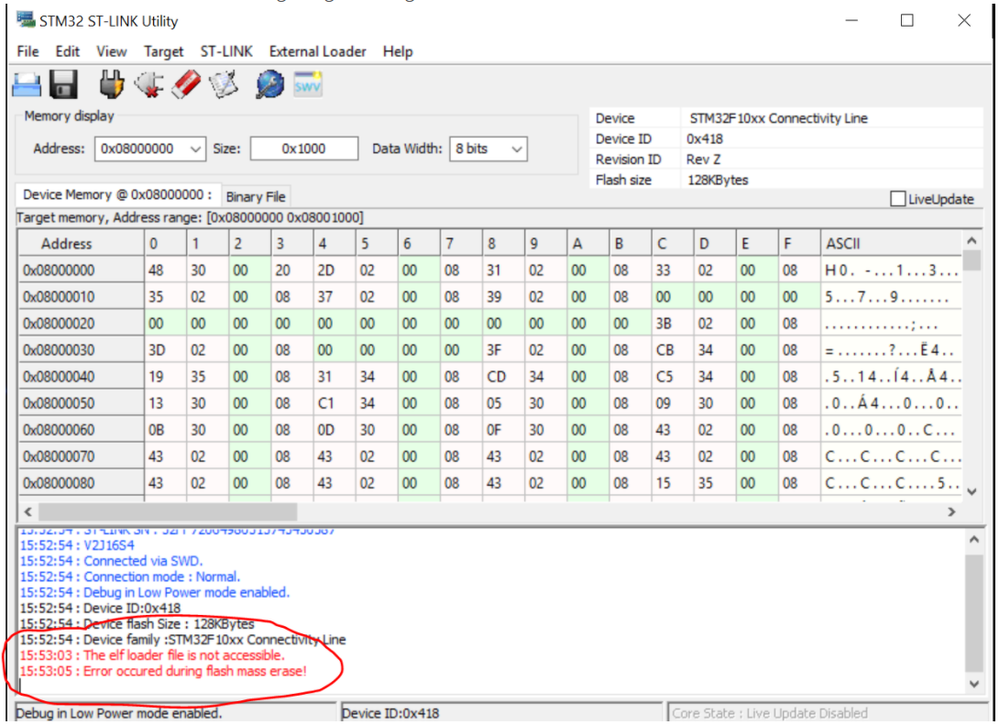Image resolution: width=999 pixels, height=725 pixels.
Task: Select the 0x08000050 address row label
Action: tap(81, 403)
